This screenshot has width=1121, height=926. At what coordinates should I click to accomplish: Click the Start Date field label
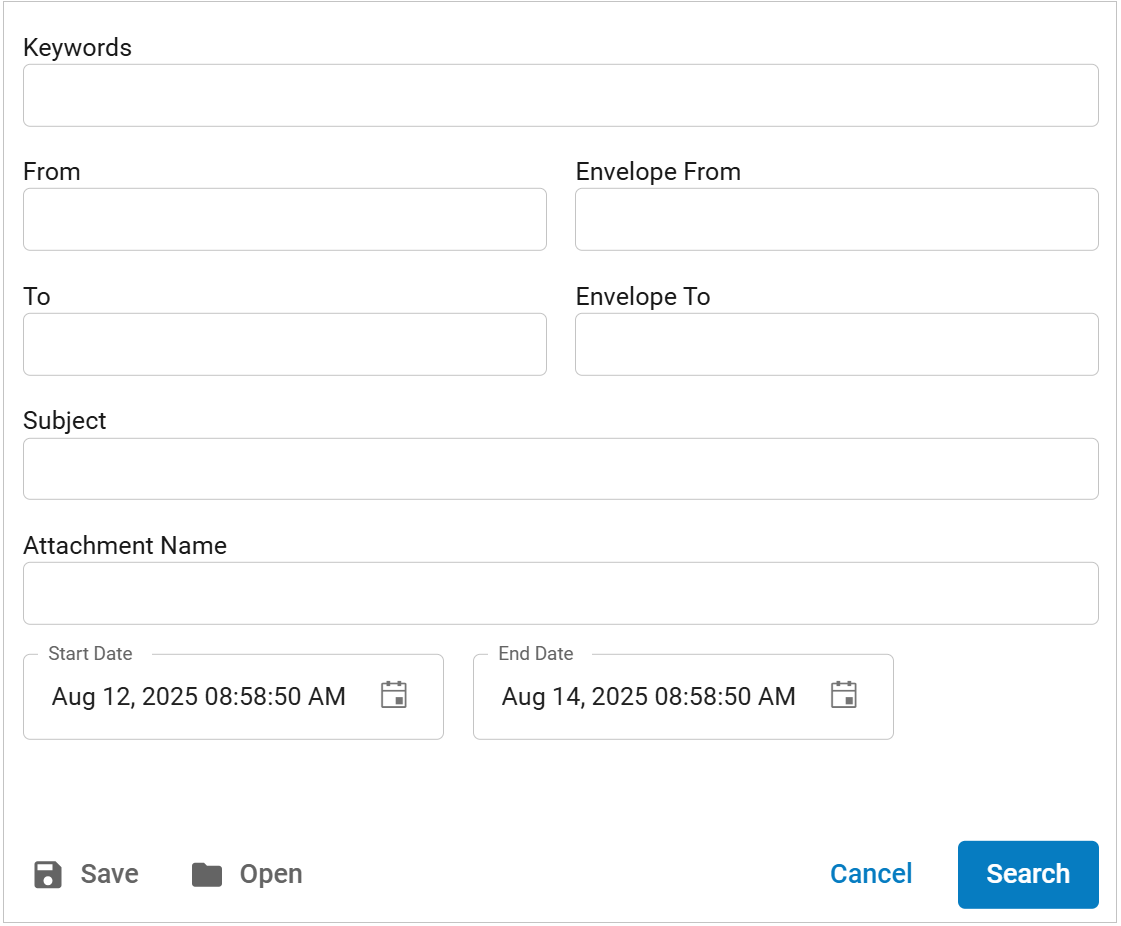90,654
